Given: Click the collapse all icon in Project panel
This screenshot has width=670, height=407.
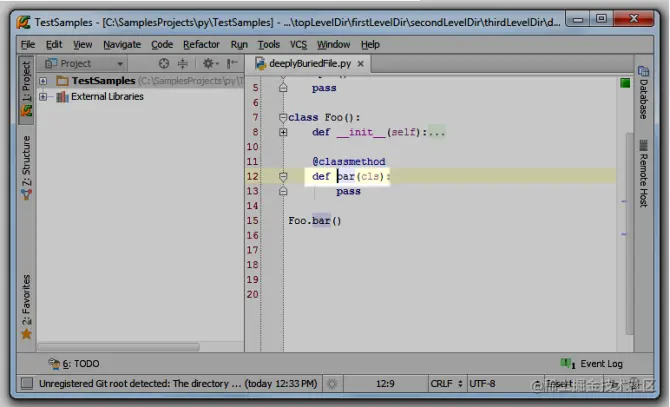Looking at the screenshot, I should (182, 64).
